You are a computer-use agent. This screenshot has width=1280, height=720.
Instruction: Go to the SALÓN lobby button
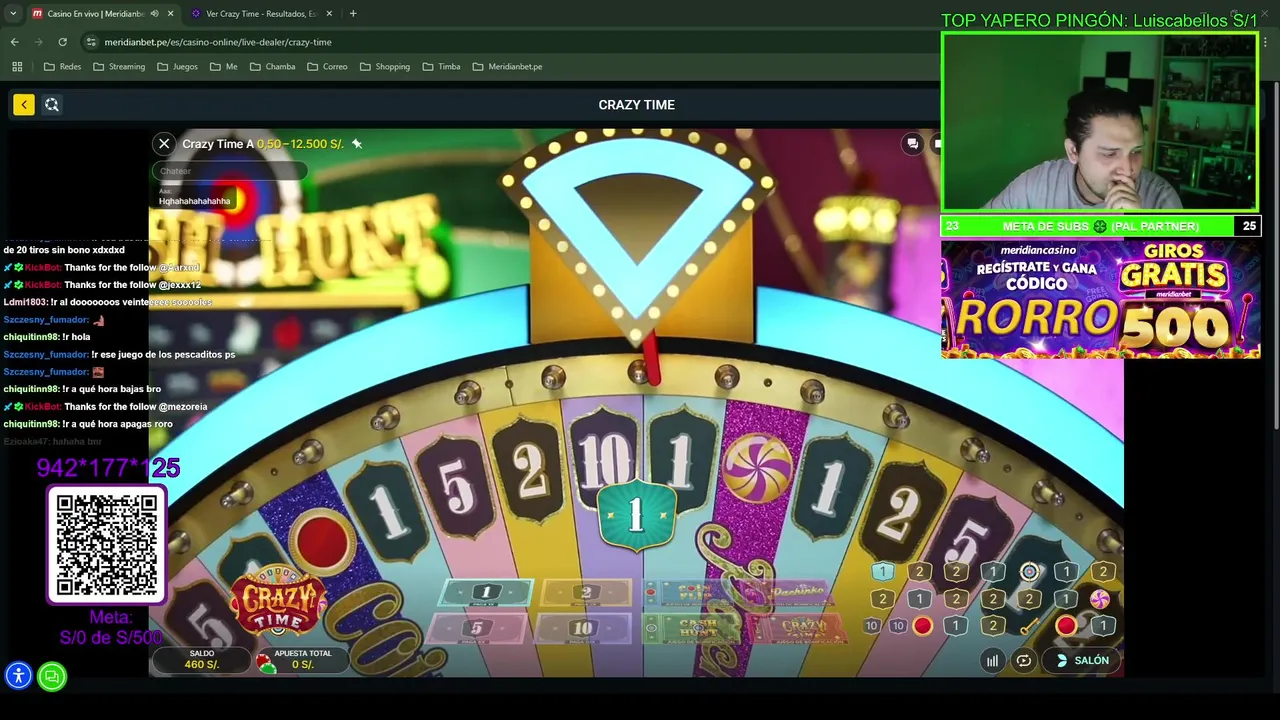point(1082,660)
